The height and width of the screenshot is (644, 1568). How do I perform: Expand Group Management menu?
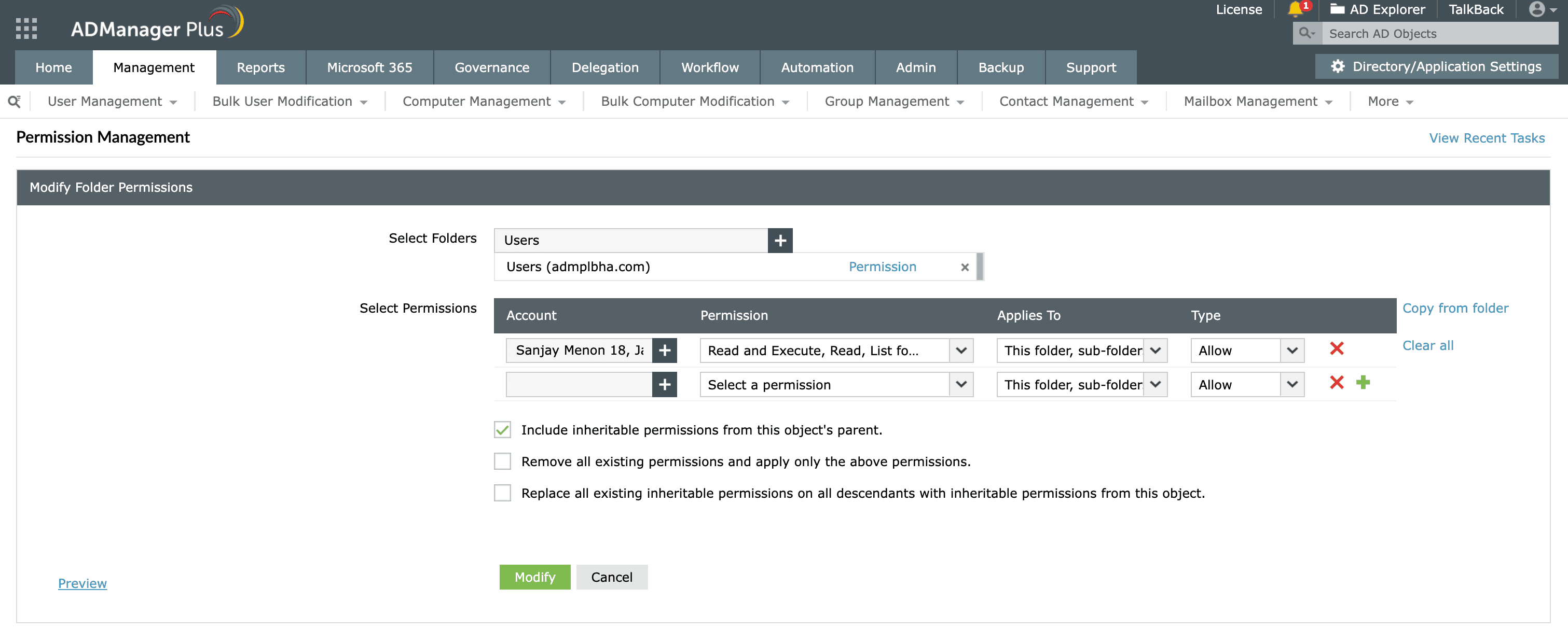coord(894,102)
